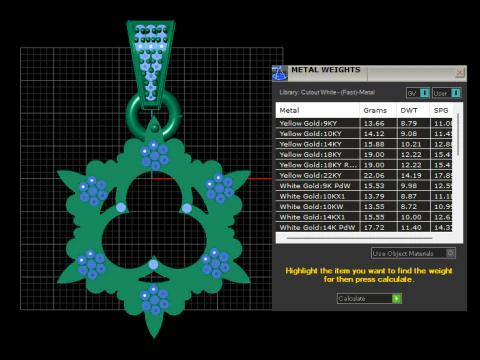This screenshot has height=360, width=480.
Task: Select the White Gold:14KX1 row
Action: (x=364, y=217)
